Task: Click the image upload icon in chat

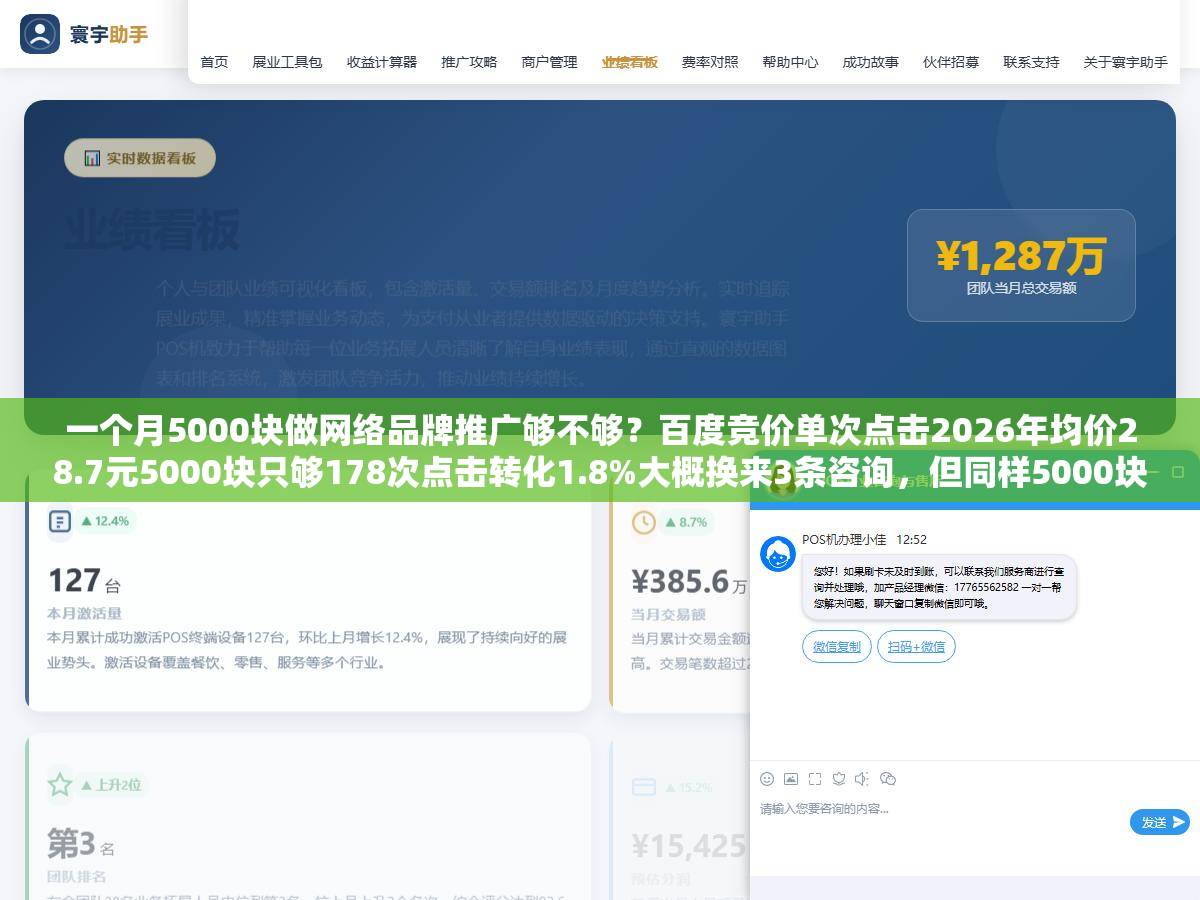Action: point(791,779)
